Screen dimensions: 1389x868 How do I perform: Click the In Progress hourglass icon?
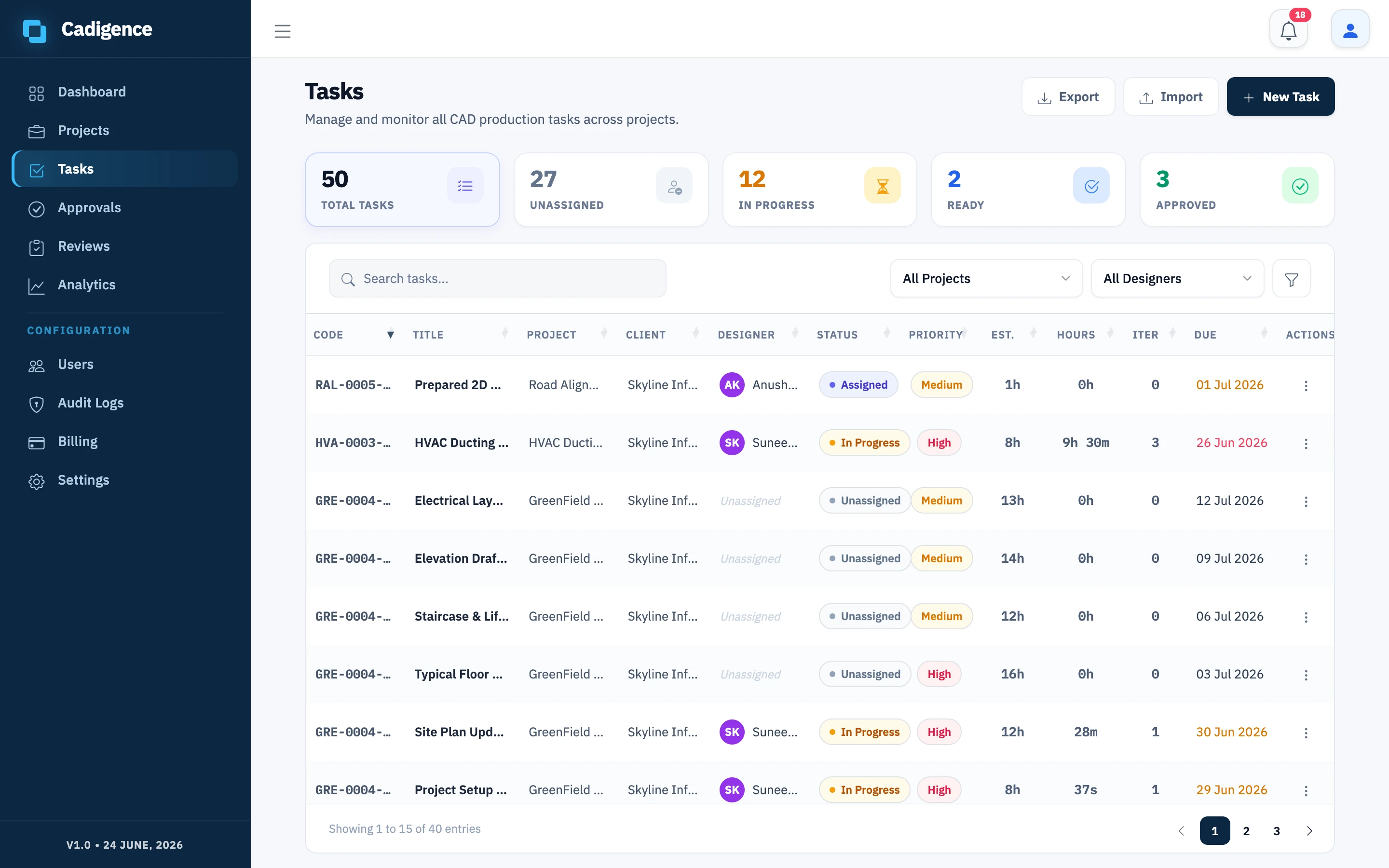pos(882,186)
